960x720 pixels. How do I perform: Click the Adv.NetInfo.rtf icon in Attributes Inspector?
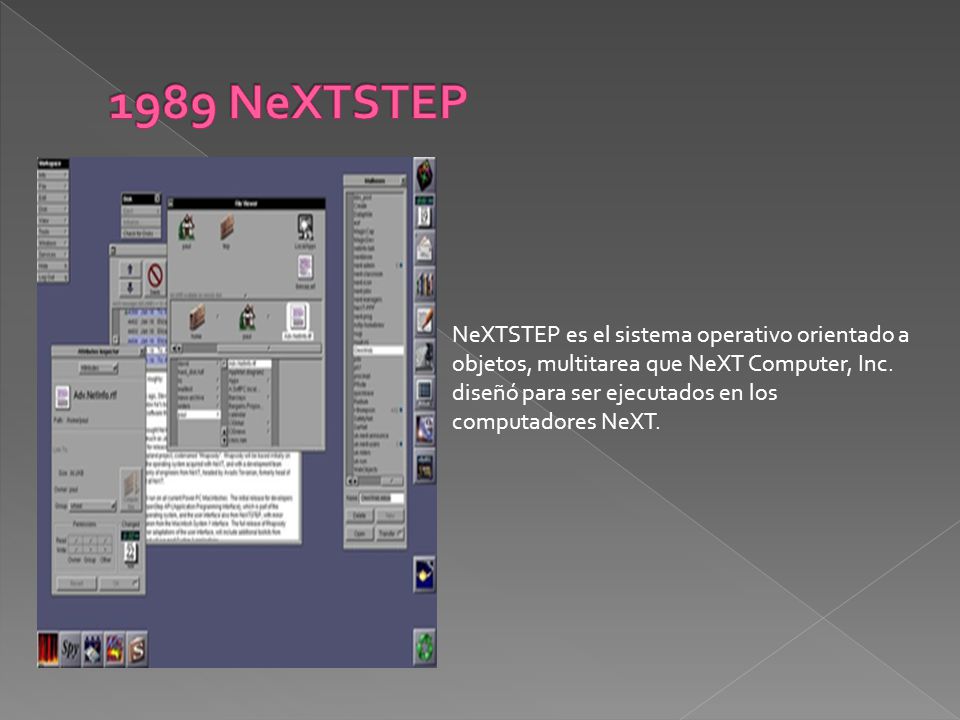[62, 397]
